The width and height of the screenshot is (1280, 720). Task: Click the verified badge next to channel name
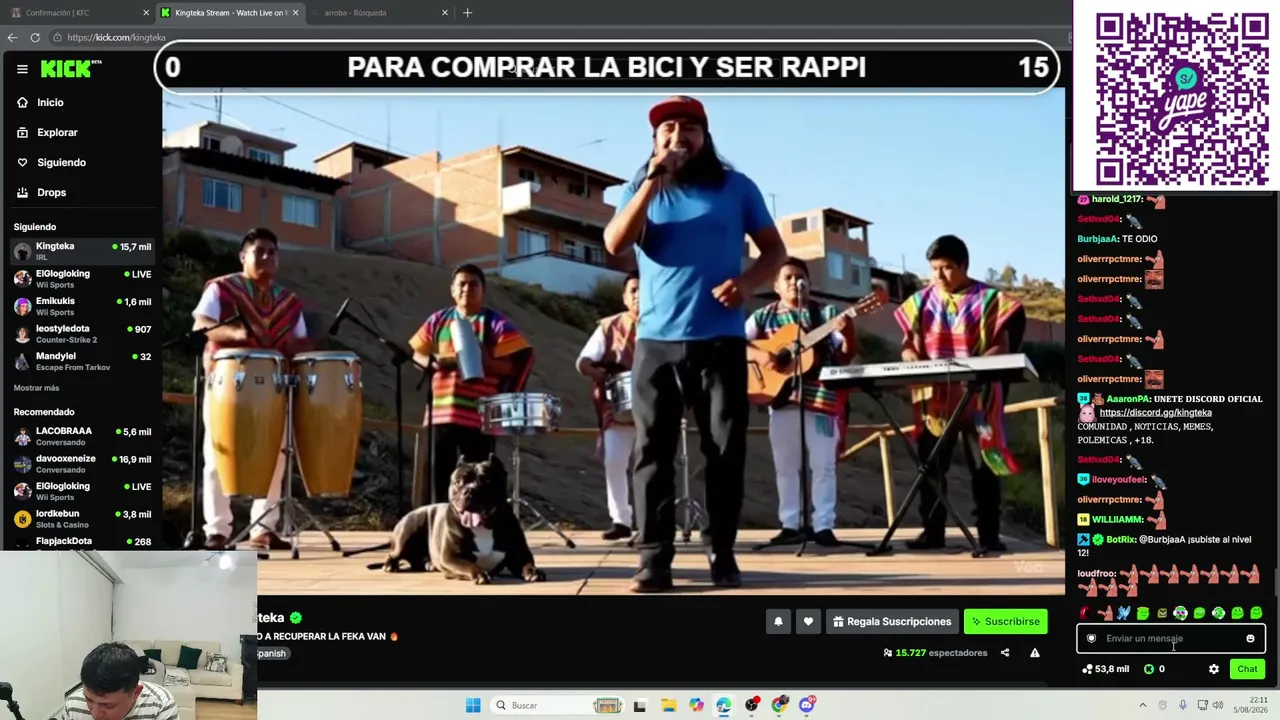pos(295,618)
